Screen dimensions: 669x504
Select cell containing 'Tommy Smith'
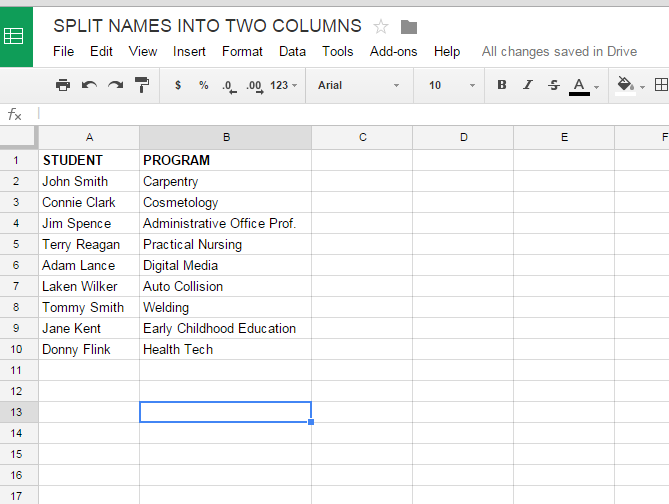point(89,307)
